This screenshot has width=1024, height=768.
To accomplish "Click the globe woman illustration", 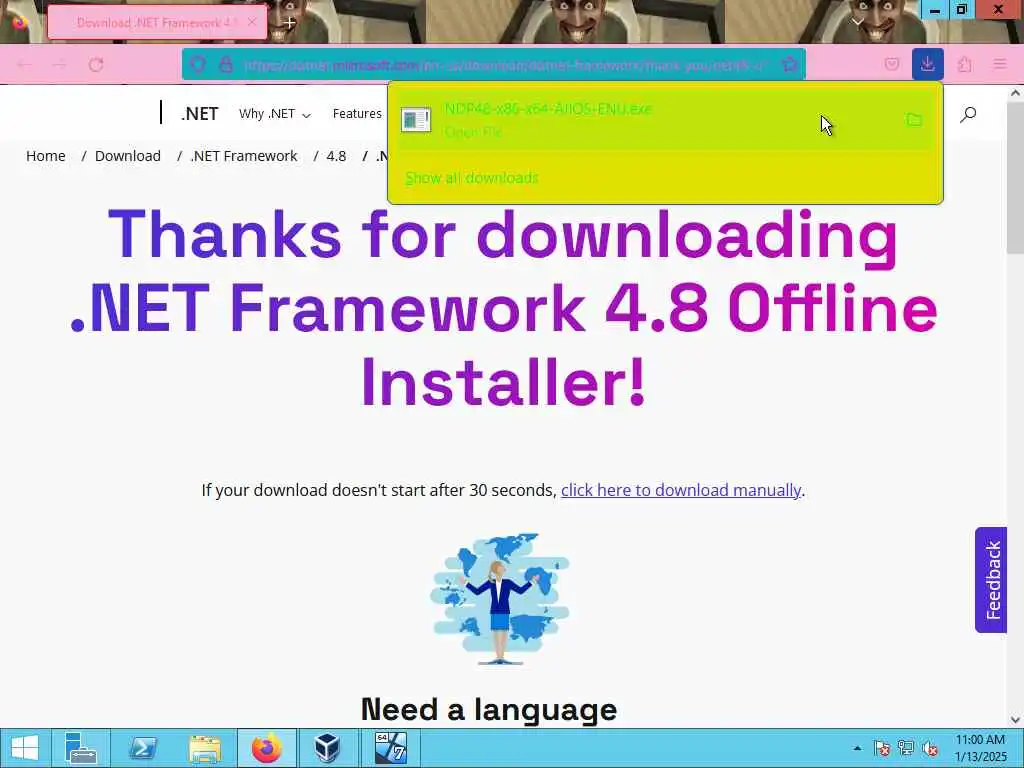I will click(500, 599).
